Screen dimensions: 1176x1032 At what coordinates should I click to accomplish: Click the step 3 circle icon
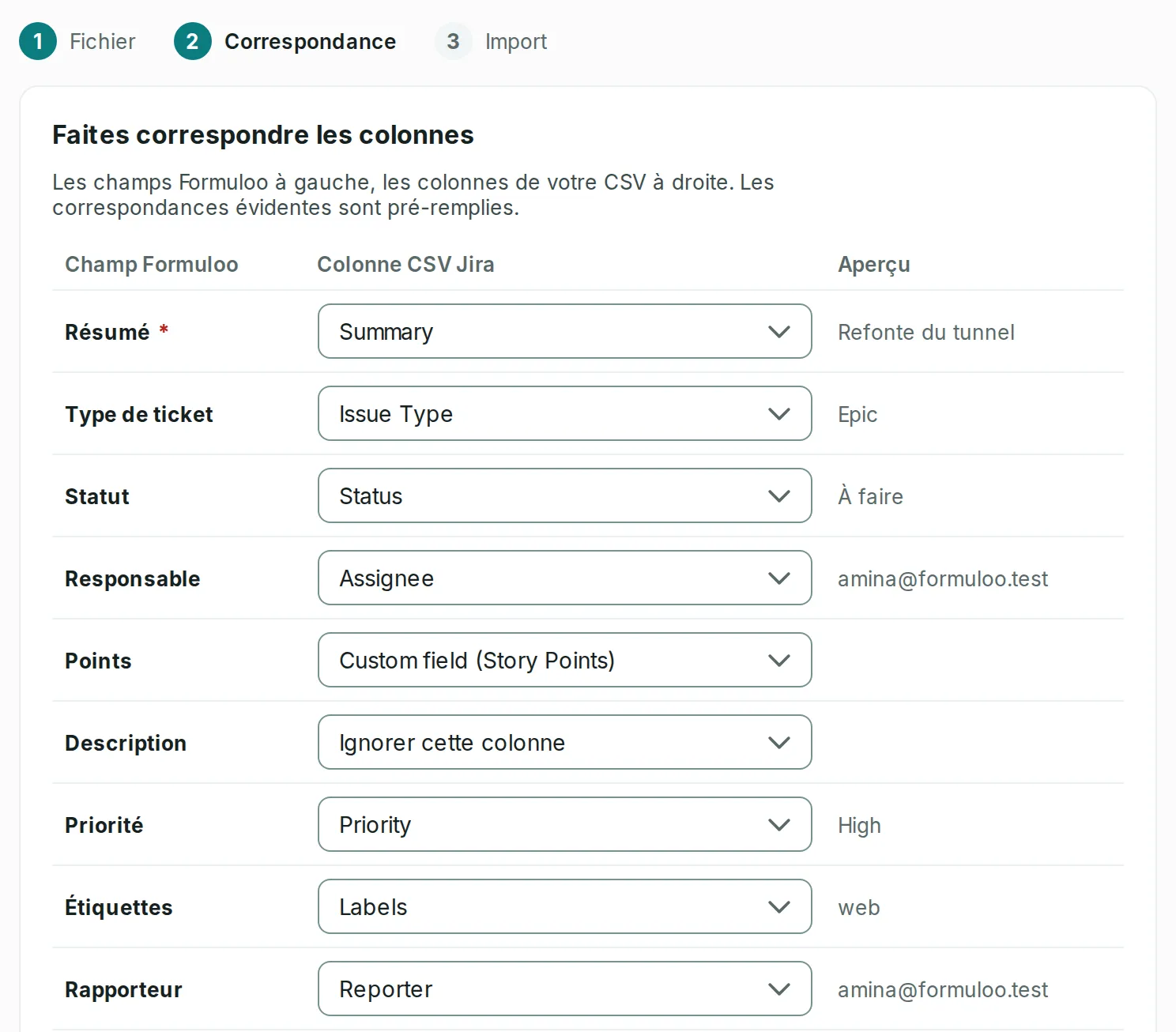[454, 41]
